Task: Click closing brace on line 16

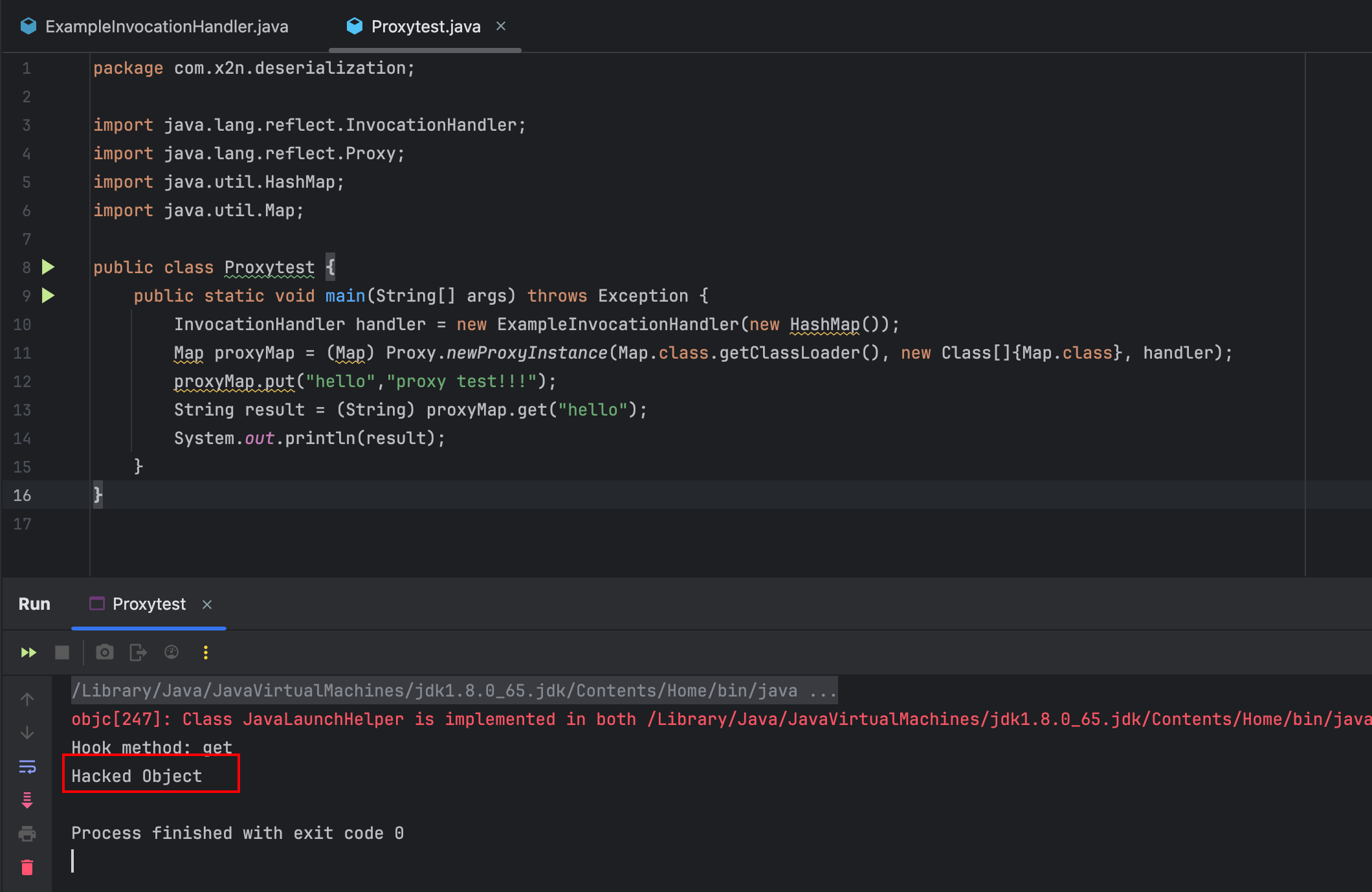Action: (x=98, y=495)
